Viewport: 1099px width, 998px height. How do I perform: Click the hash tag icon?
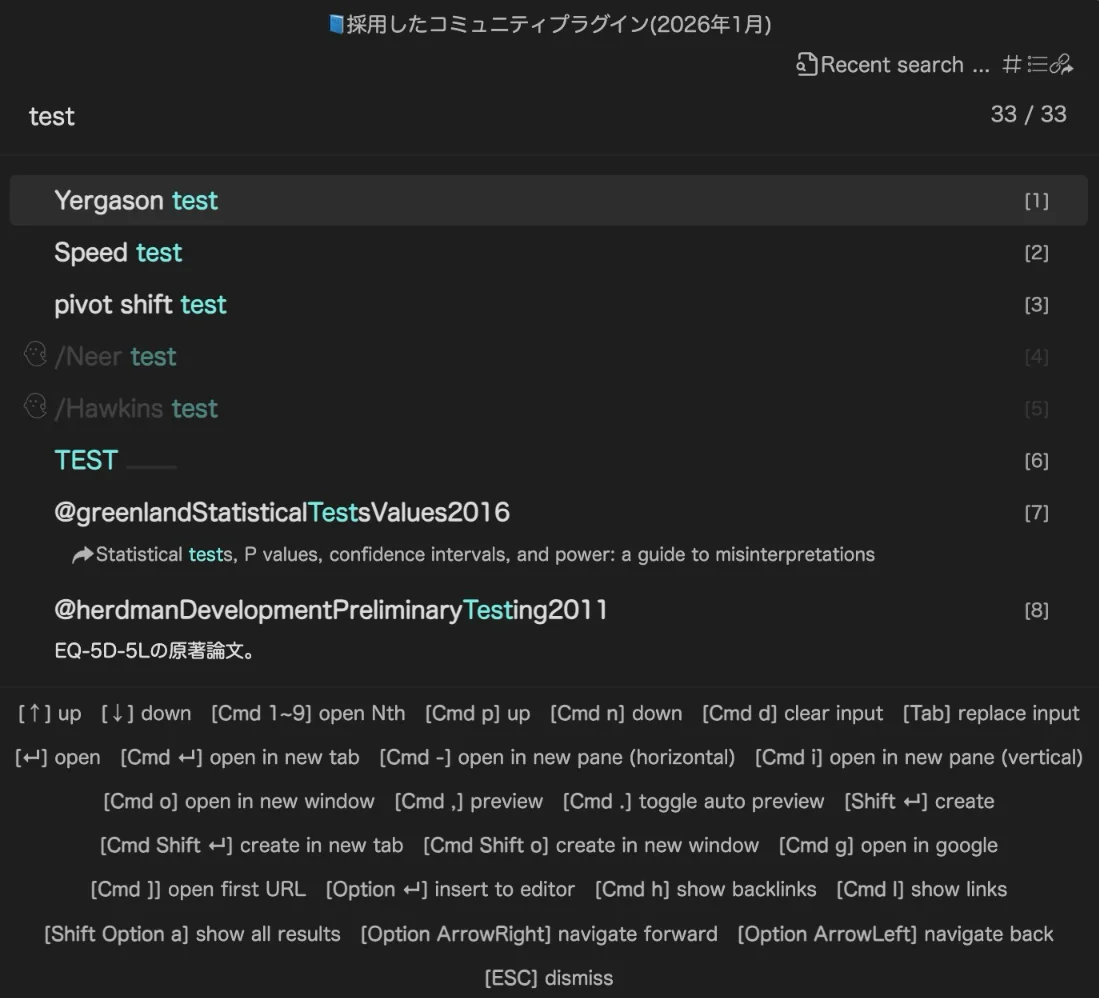[x=1012, y=65]
